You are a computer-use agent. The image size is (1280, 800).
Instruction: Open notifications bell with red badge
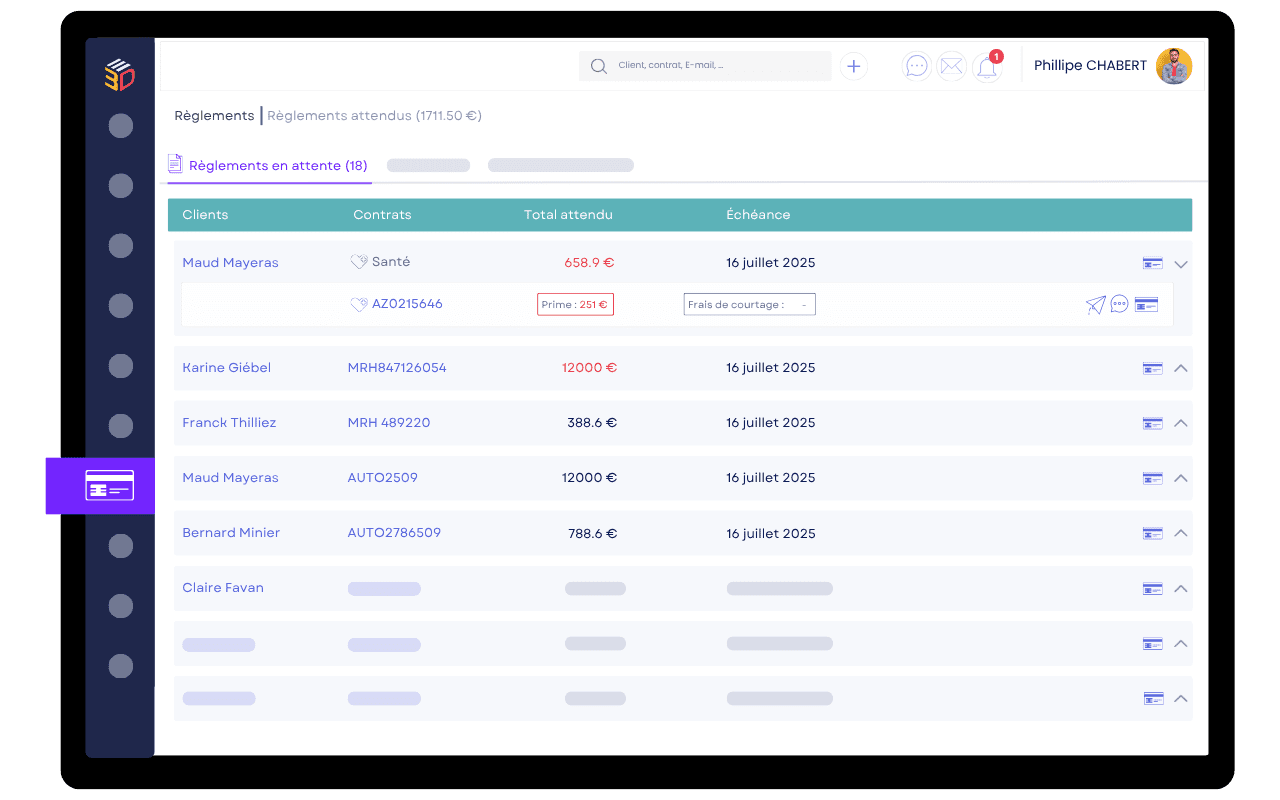point(986,68)
